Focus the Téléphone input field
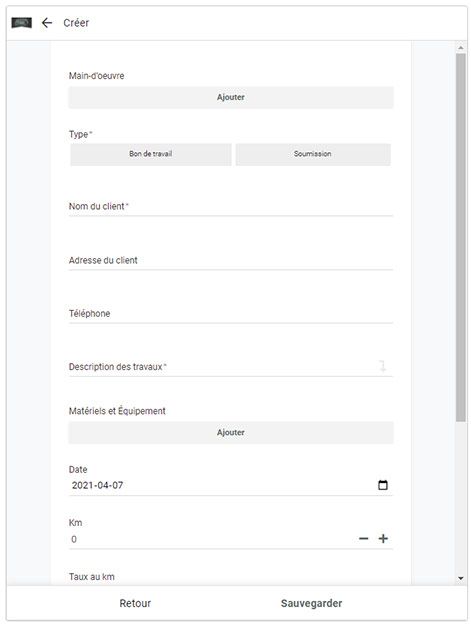The width and height of the screenshot is (471, 626). click(x=231, y=314)
